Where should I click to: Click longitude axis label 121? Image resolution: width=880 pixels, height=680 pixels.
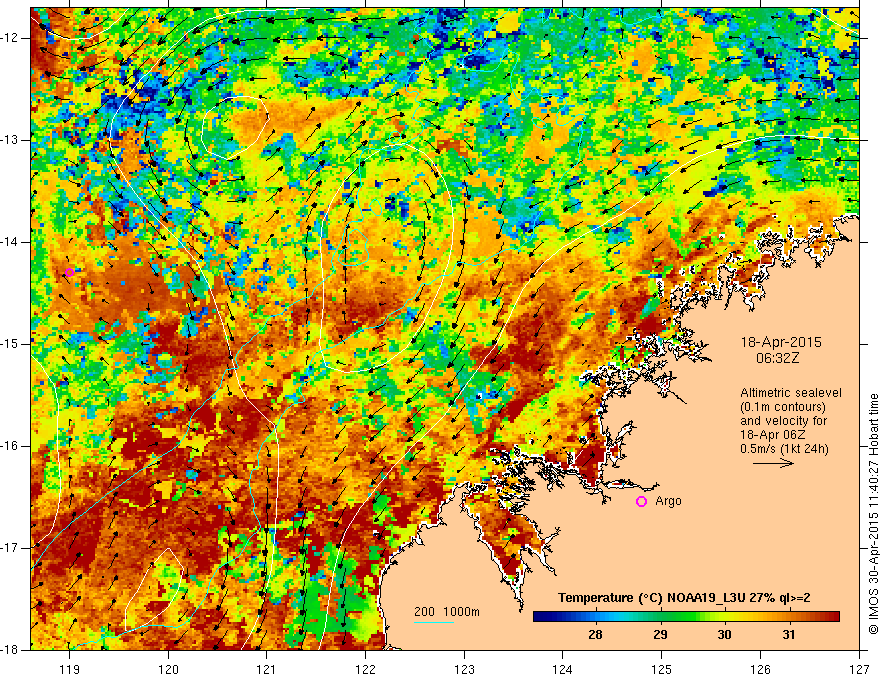267,669
